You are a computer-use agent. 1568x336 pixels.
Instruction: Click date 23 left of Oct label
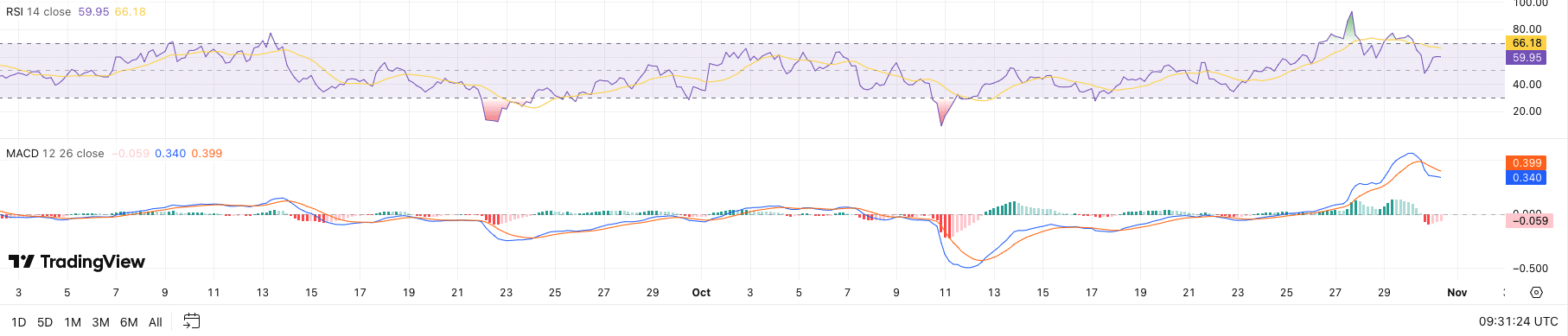click(506, 293)
